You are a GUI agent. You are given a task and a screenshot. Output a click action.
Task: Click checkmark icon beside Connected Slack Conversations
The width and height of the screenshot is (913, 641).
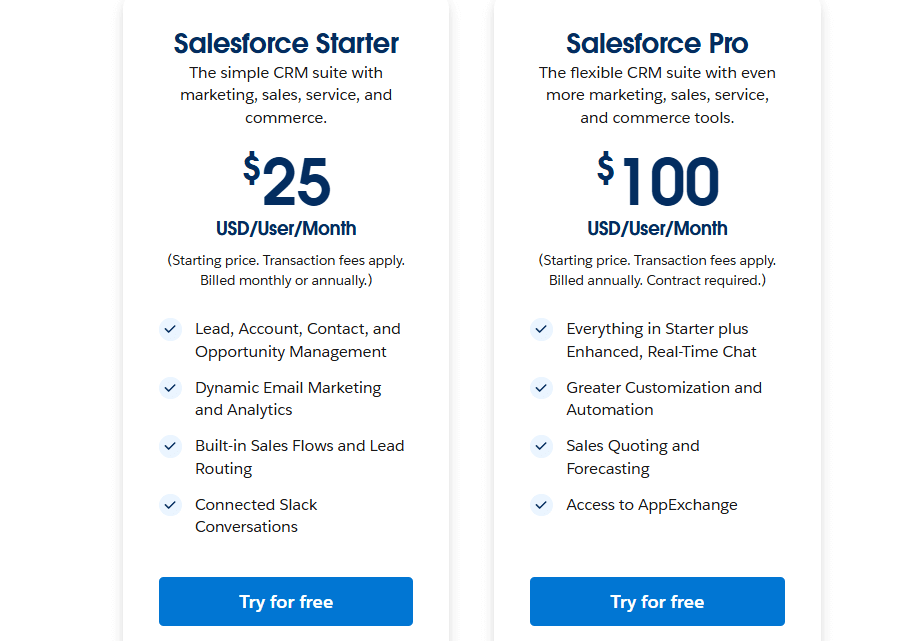[x=170, y=505]
